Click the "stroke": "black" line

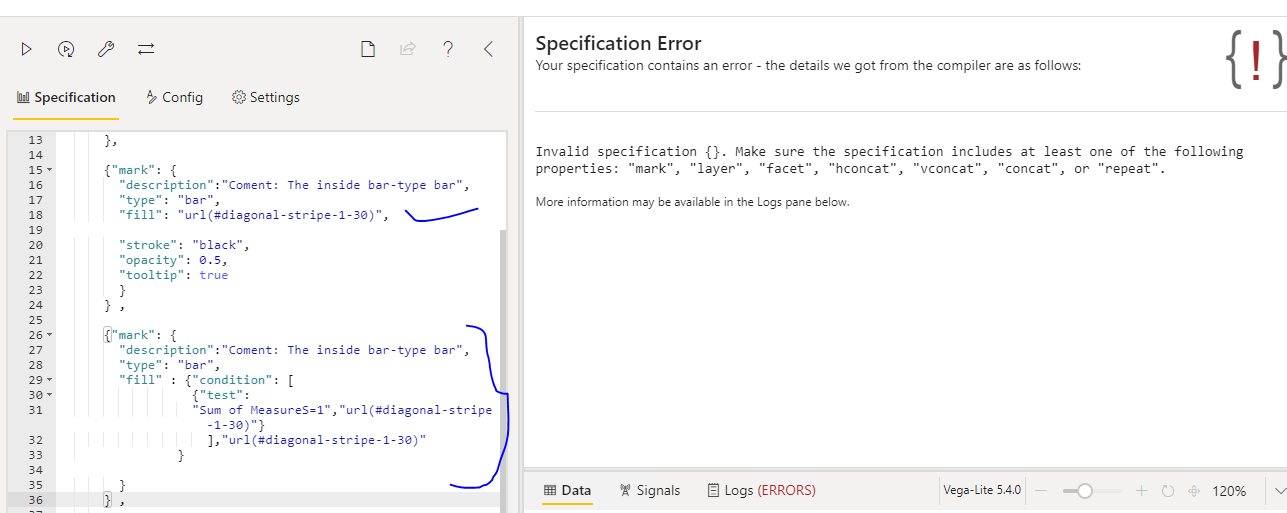point(183,245)
